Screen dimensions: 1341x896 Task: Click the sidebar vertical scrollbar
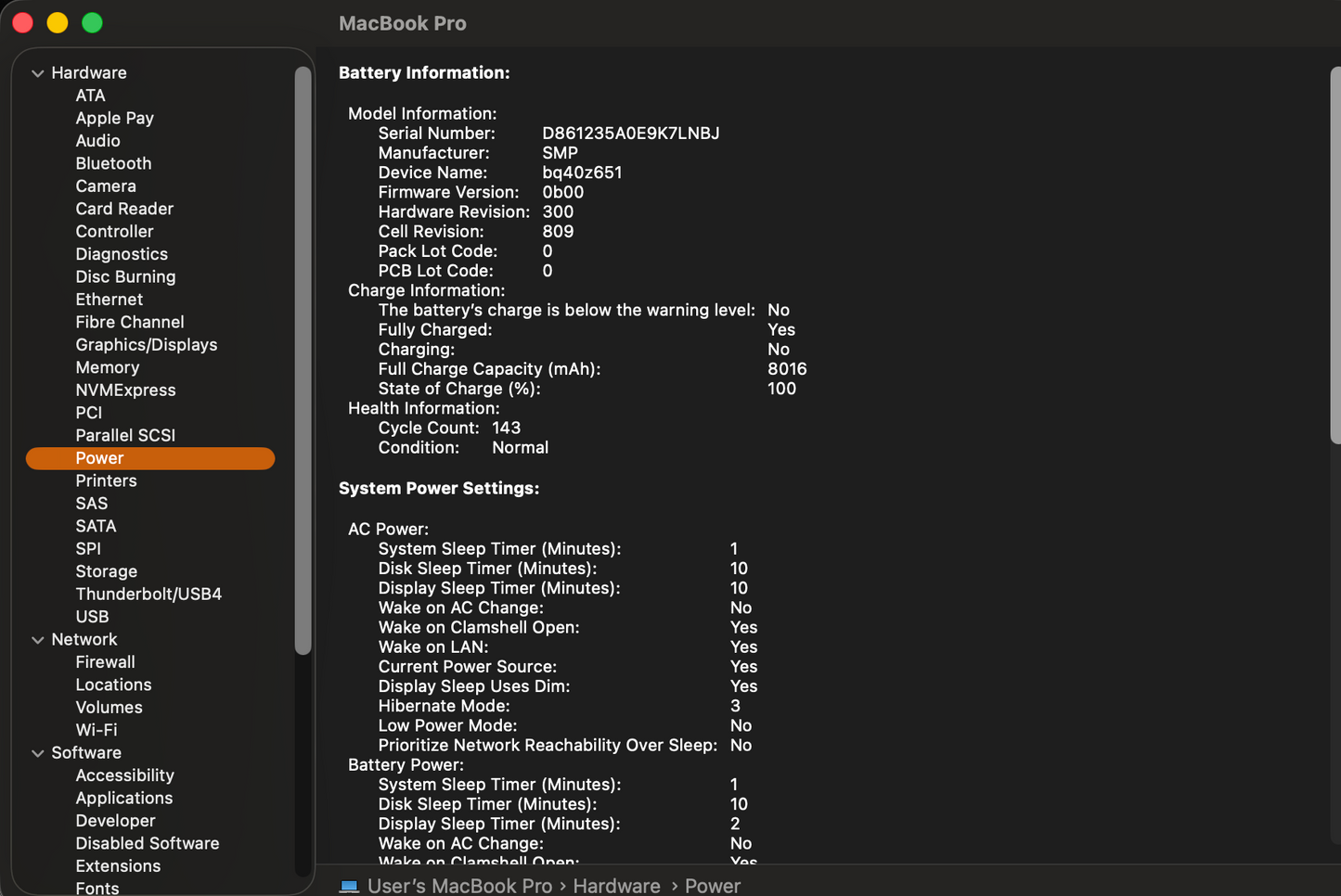point(303,362)
